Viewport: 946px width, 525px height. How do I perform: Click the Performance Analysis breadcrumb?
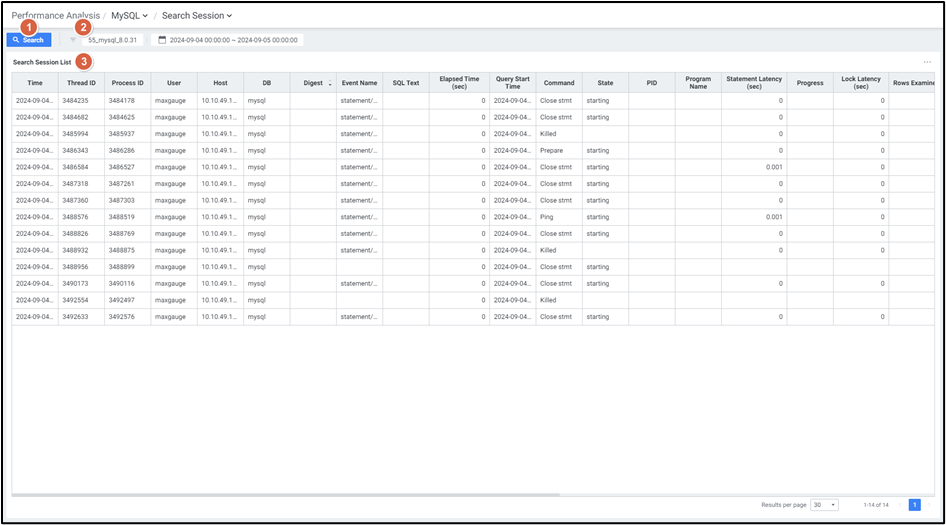56,16
